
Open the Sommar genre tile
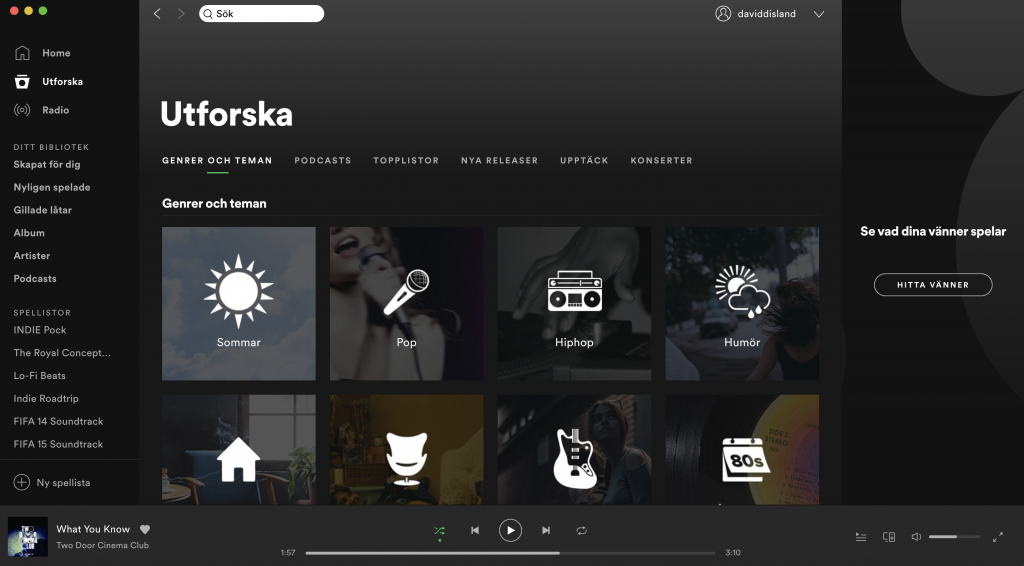pyautogui.click(x=239, y=304)
